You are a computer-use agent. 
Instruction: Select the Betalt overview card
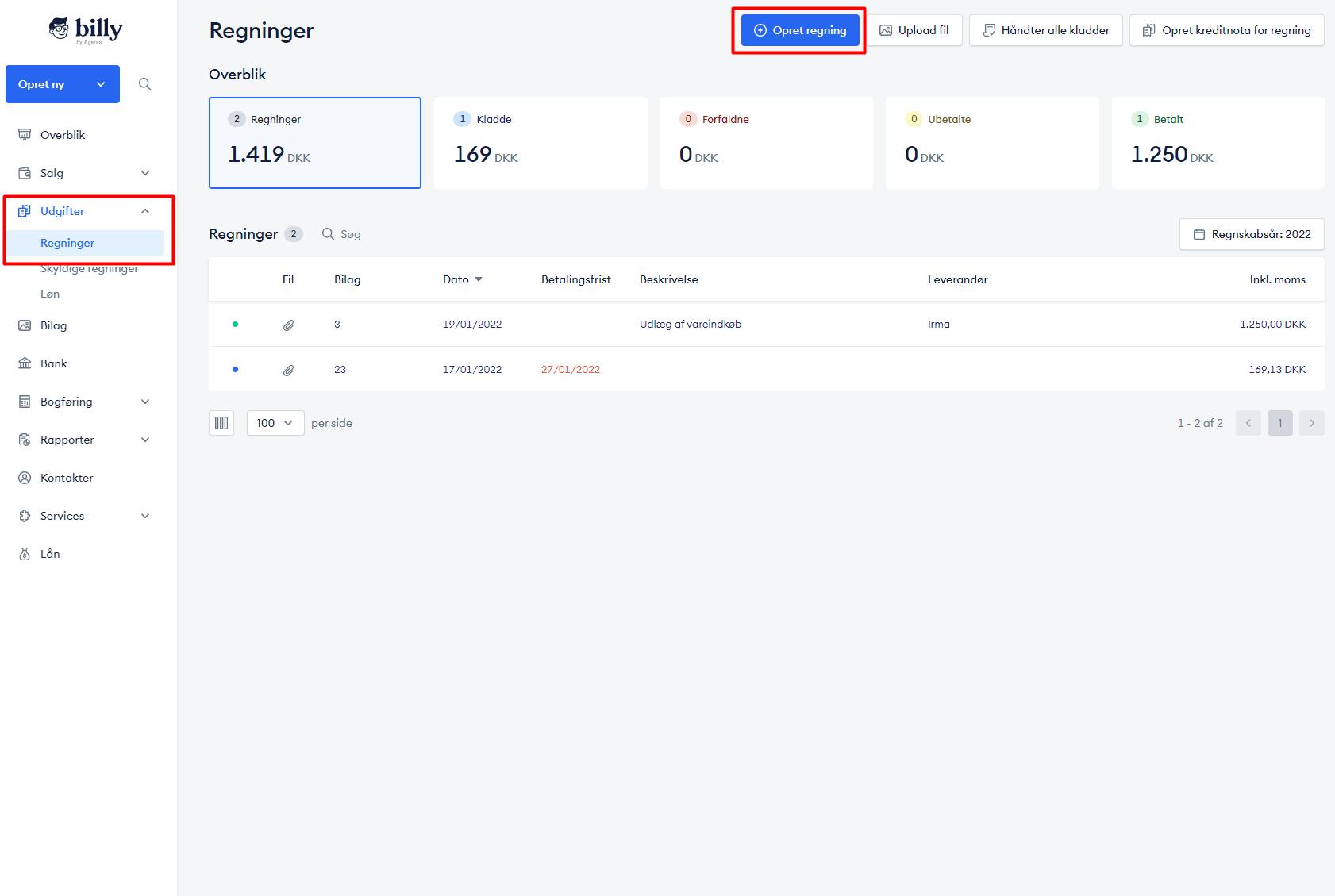pyautogui.click(x=1218, y=143)
